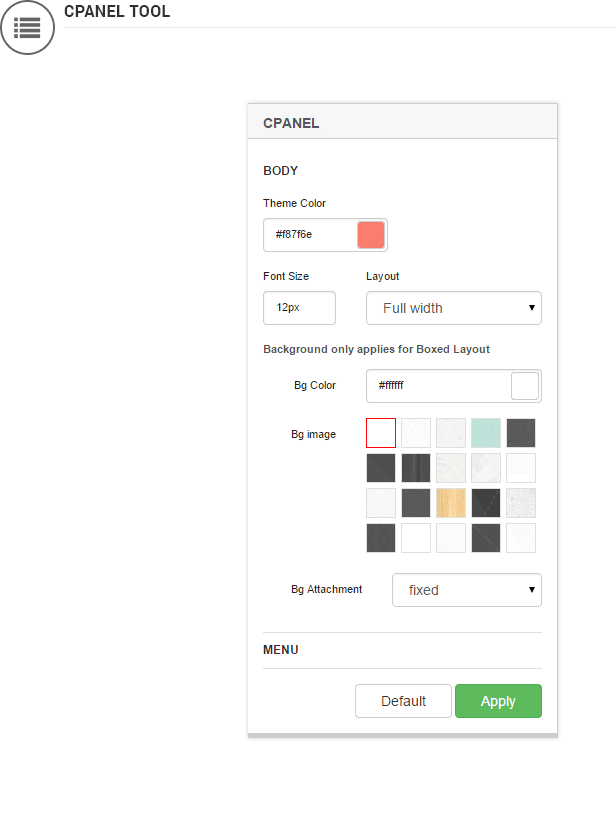This screenshot has width=616, height=839.
Task: Select the red-outlined blank background image
Action: 381,433
